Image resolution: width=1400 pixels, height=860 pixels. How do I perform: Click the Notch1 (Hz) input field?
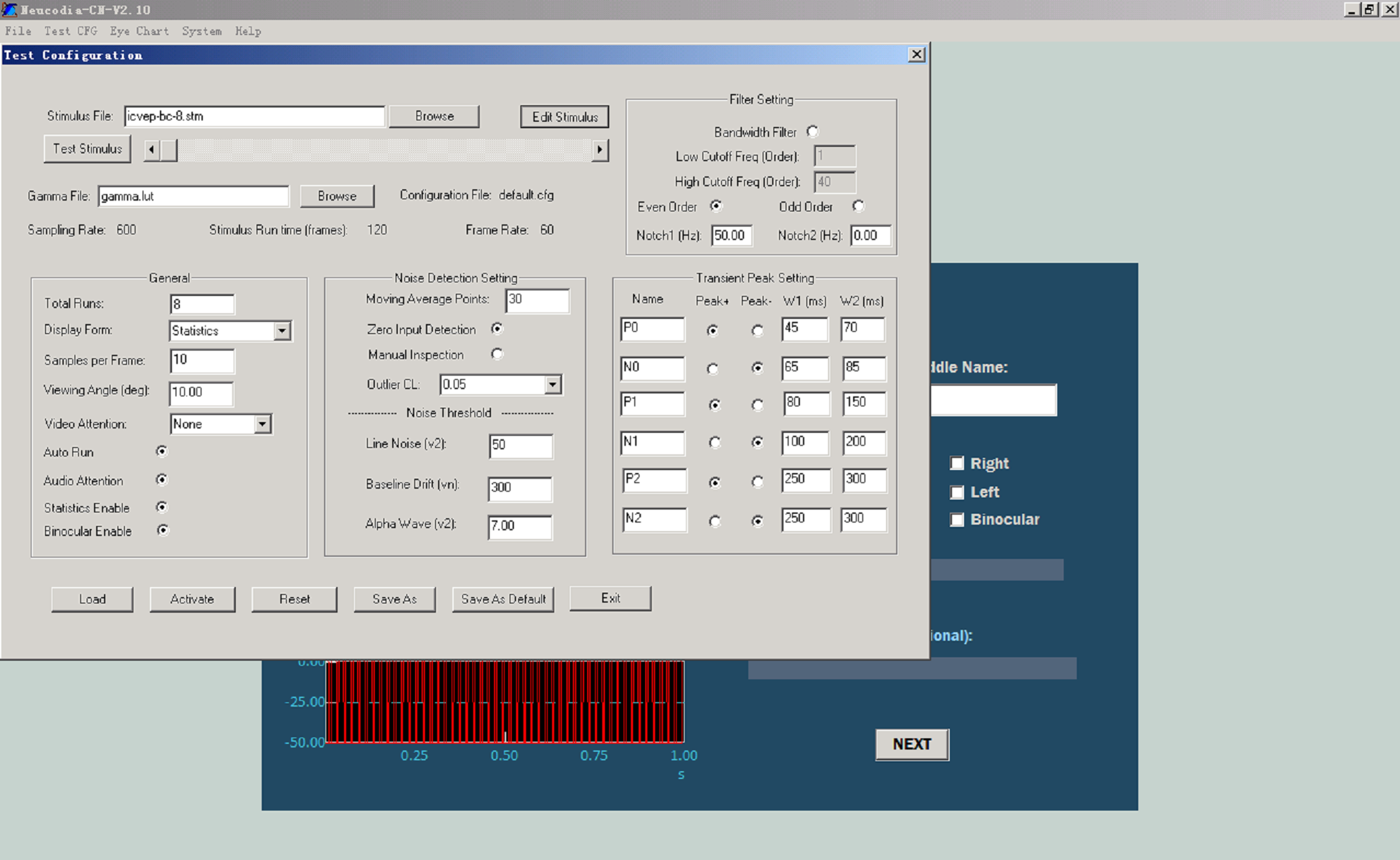(731, 235)
